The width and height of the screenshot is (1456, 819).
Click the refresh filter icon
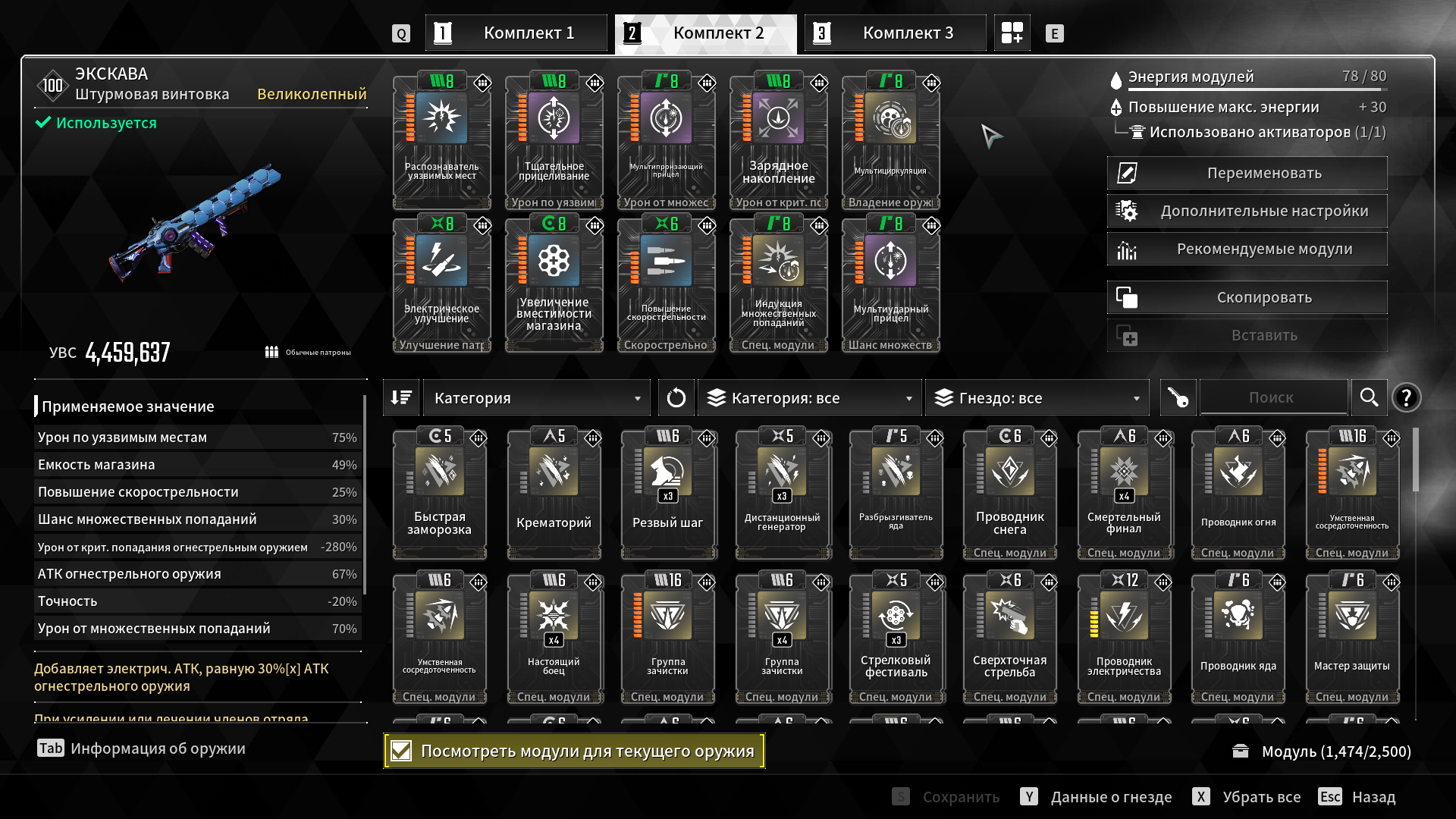(676, 397)
